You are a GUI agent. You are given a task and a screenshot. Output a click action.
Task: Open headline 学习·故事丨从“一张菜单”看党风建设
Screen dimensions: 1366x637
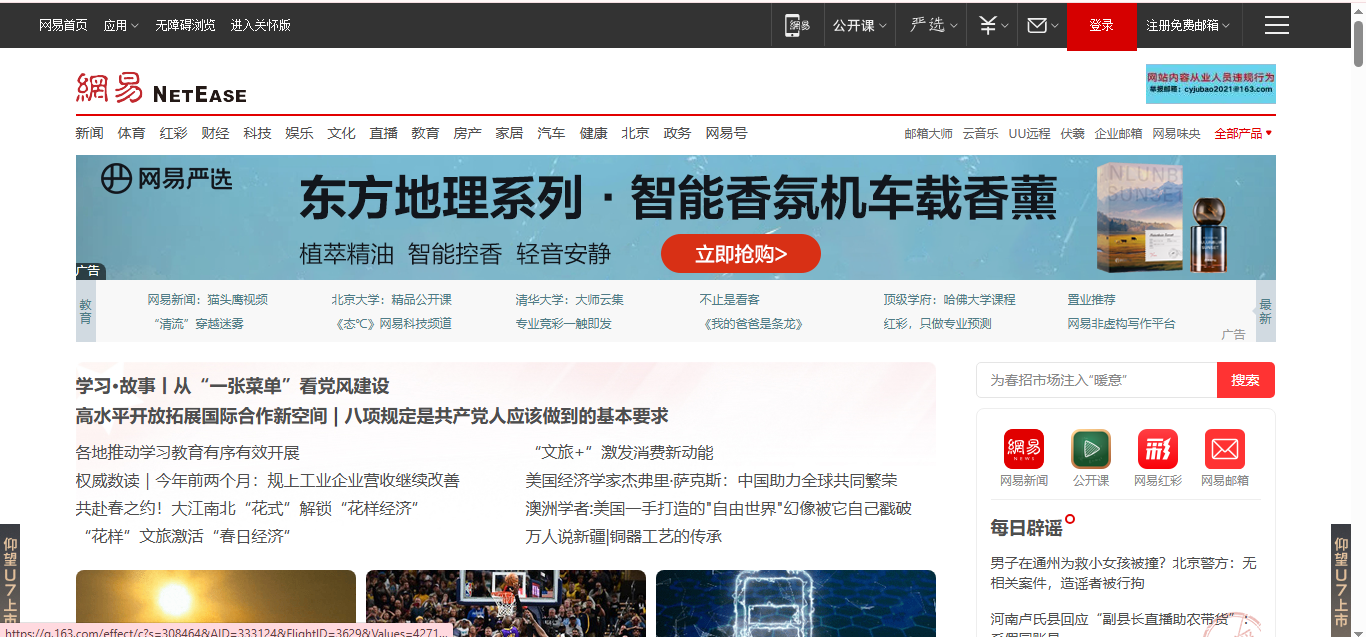coord(232,386)
